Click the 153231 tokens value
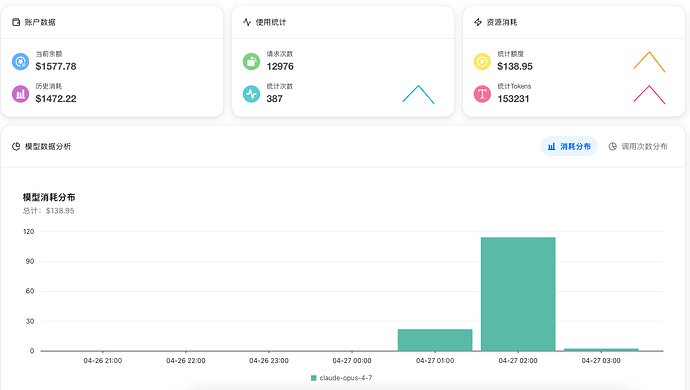The image size is (690, 390). [x=513, y=99]
